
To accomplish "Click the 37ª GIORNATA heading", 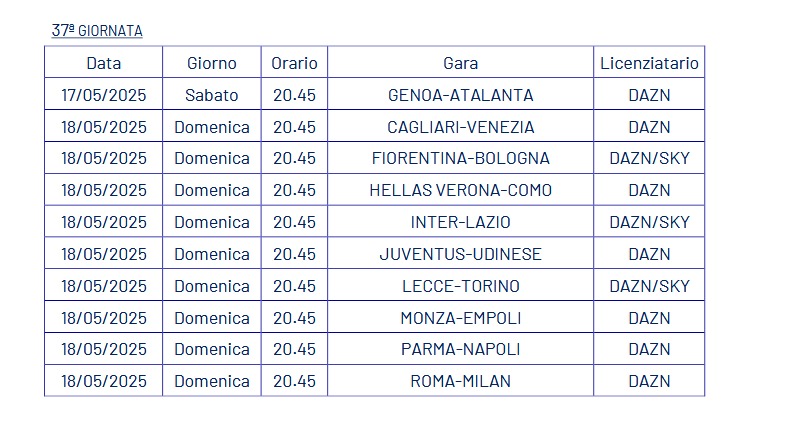I will 97,30.
